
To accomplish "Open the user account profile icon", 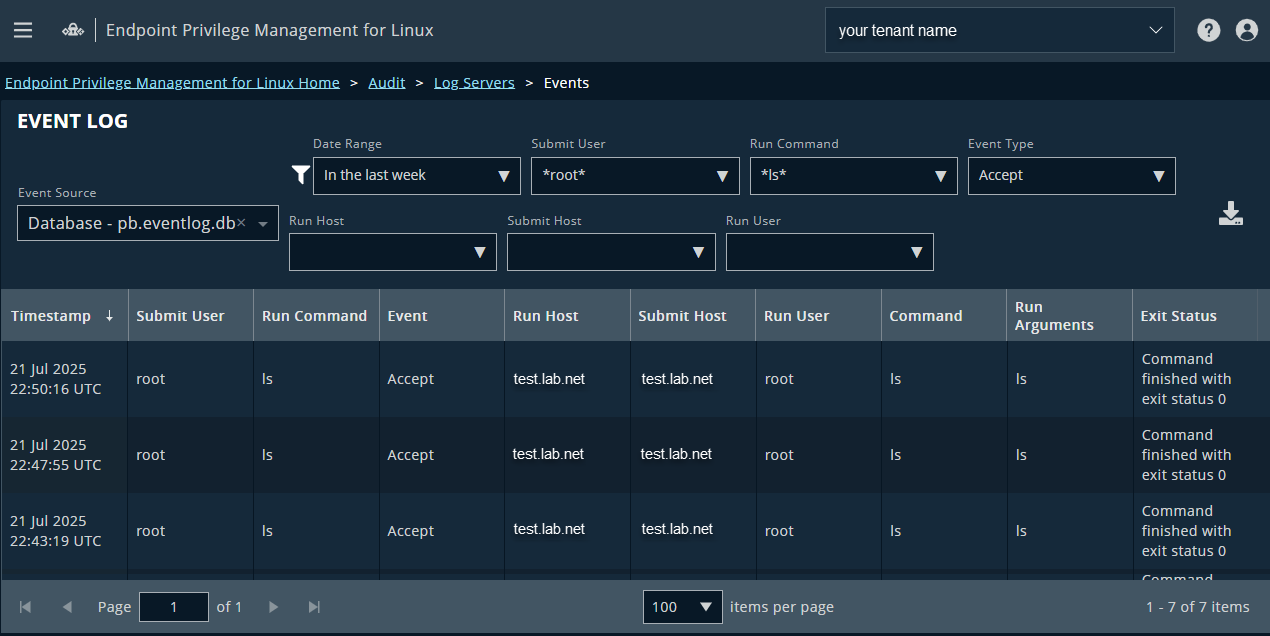I will coord(1247,30).
